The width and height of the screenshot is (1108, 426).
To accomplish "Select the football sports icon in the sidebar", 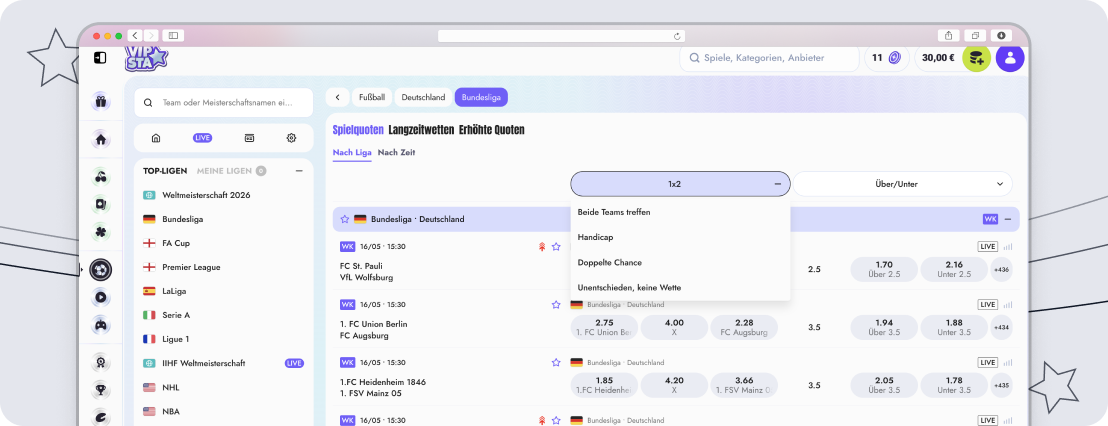I will pyautogui.click(x=101, y=270).
